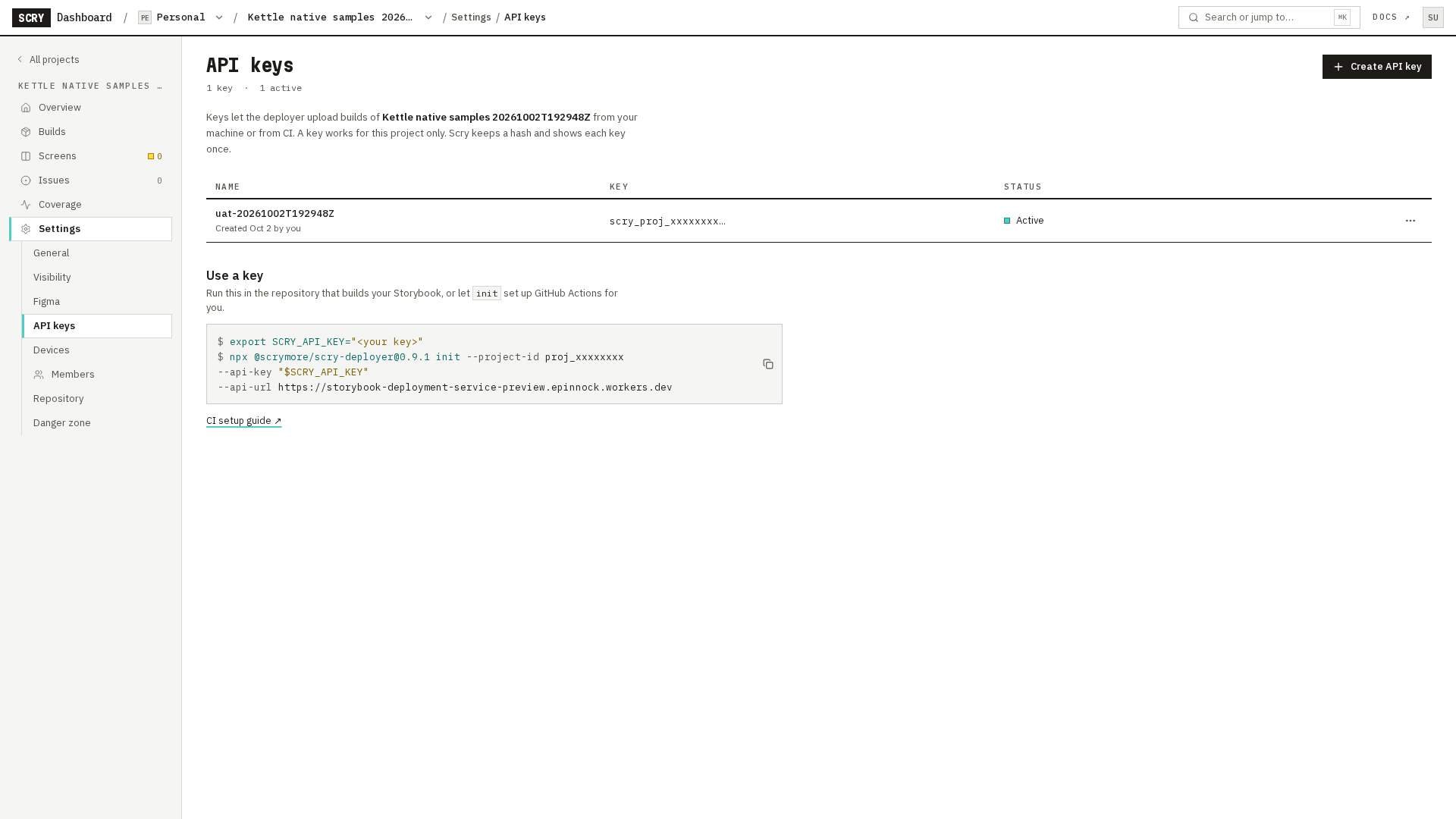Go back to All projects

49,60
